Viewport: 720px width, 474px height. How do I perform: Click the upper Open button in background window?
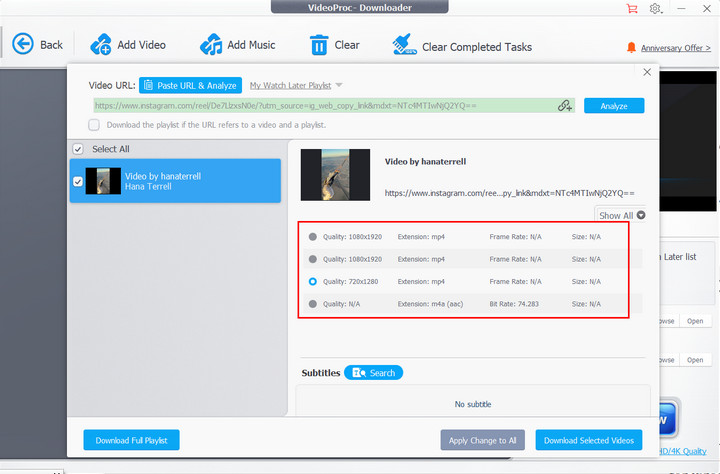coord(695,321)
